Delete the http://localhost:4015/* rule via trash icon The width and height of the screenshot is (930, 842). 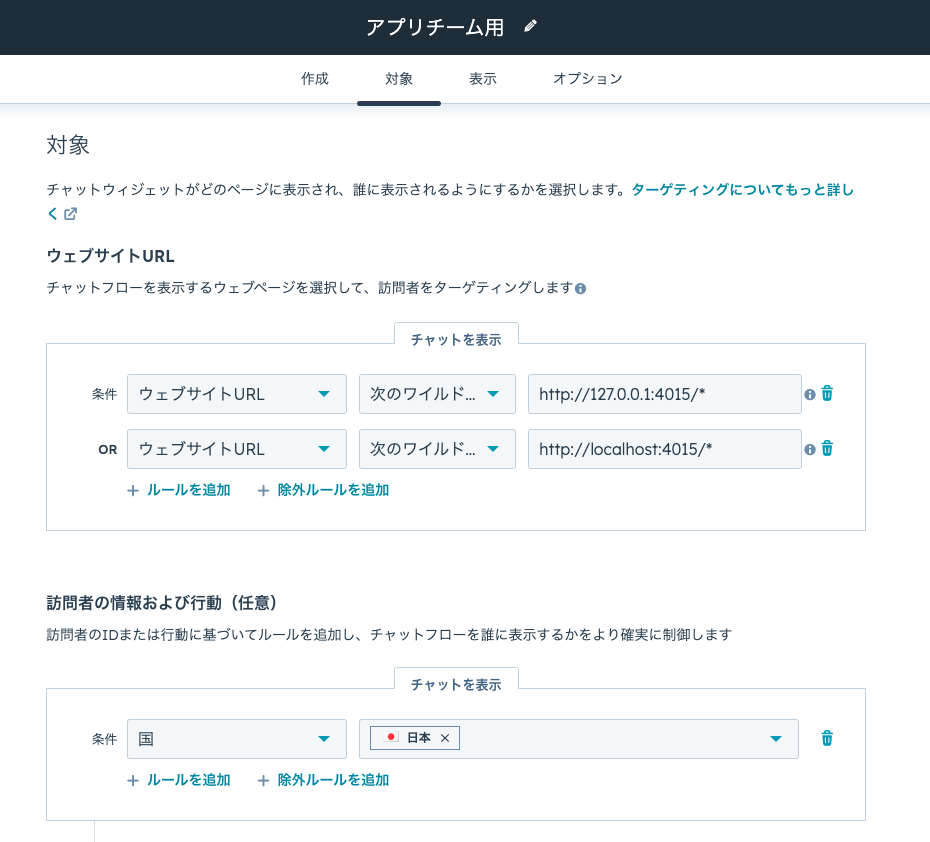[826, 449]
